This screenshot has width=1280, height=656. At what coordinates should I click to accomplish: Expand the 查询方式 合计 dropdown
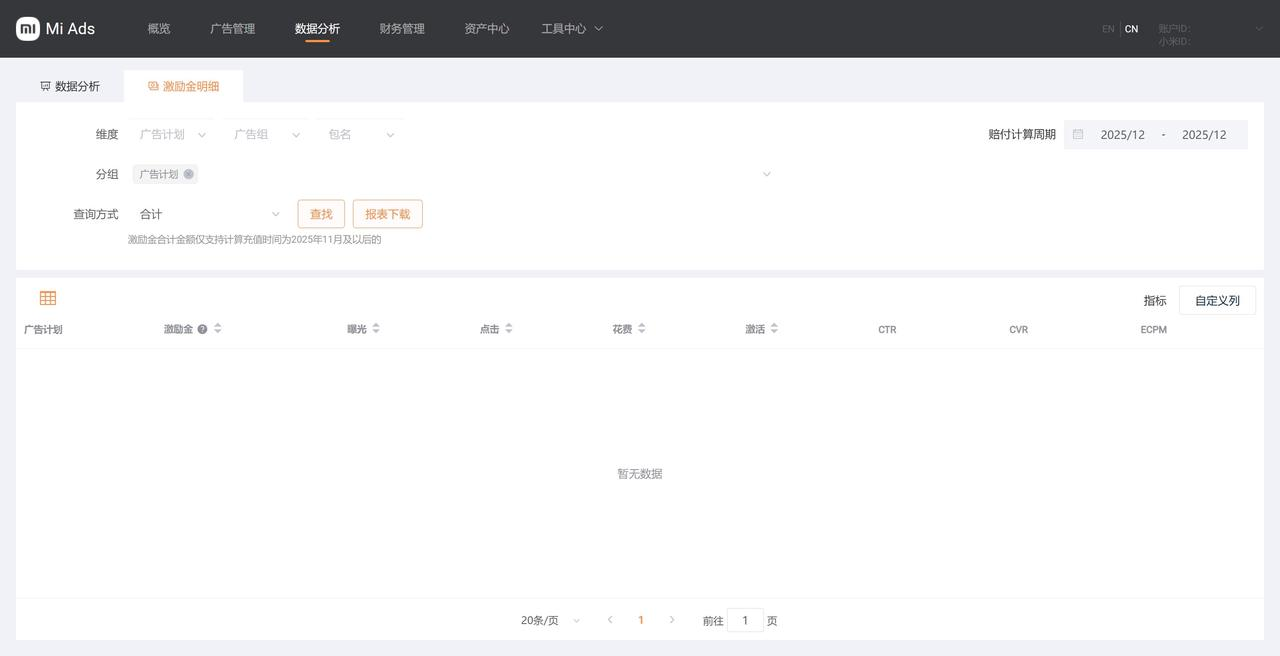point(210,214)
